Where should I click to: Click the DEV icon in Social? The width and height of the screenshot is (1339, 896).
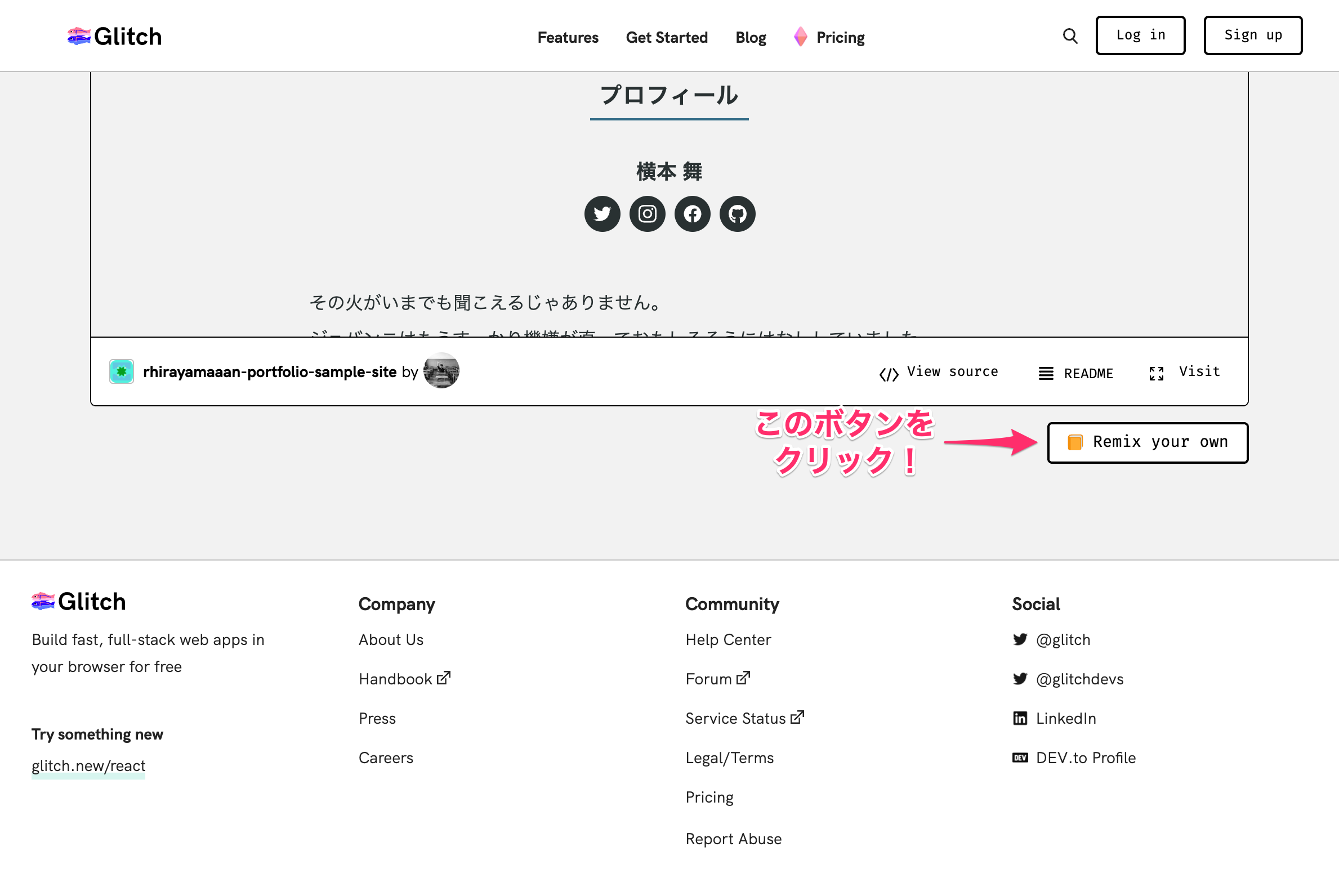click(1020, 758)
